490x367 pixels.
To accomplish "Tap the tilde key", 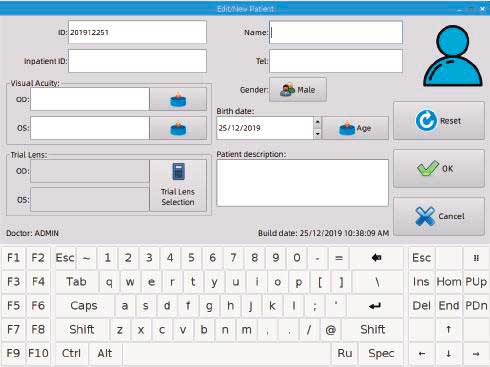I will 86,258.
